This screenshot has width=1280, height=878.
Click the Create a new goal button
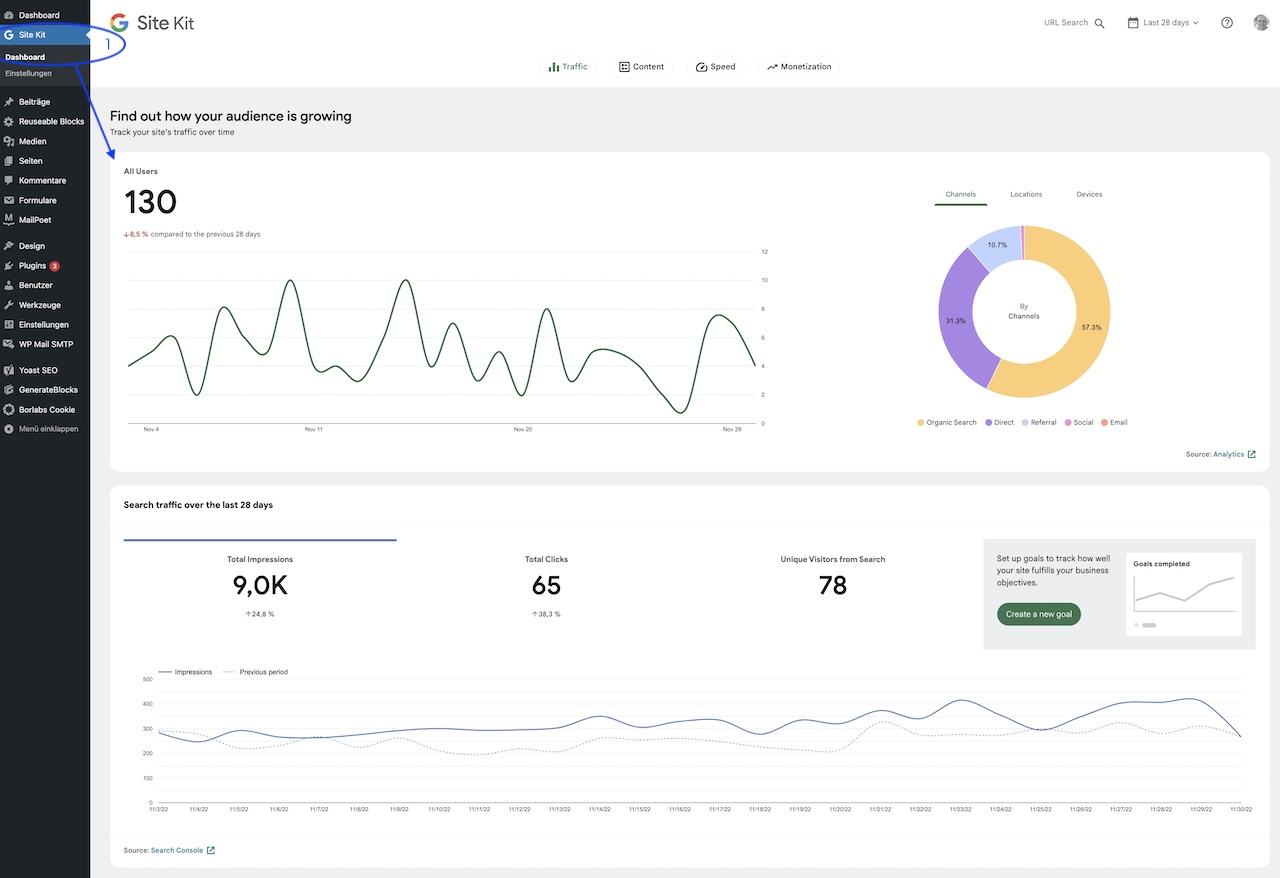point(1039,614)
